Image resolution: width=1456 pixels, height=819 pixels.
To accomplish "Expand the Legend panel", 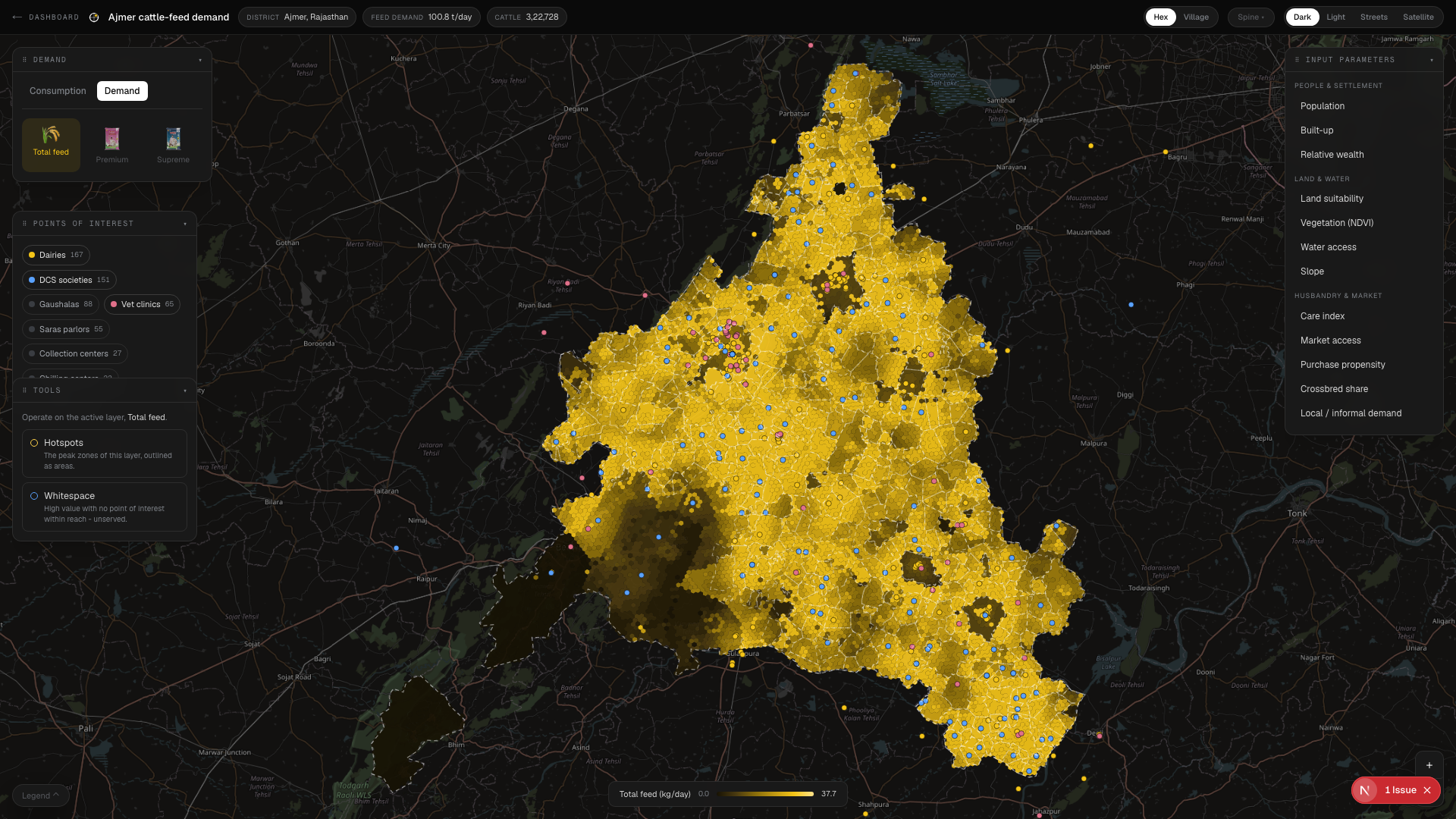I will coord(40,795).
